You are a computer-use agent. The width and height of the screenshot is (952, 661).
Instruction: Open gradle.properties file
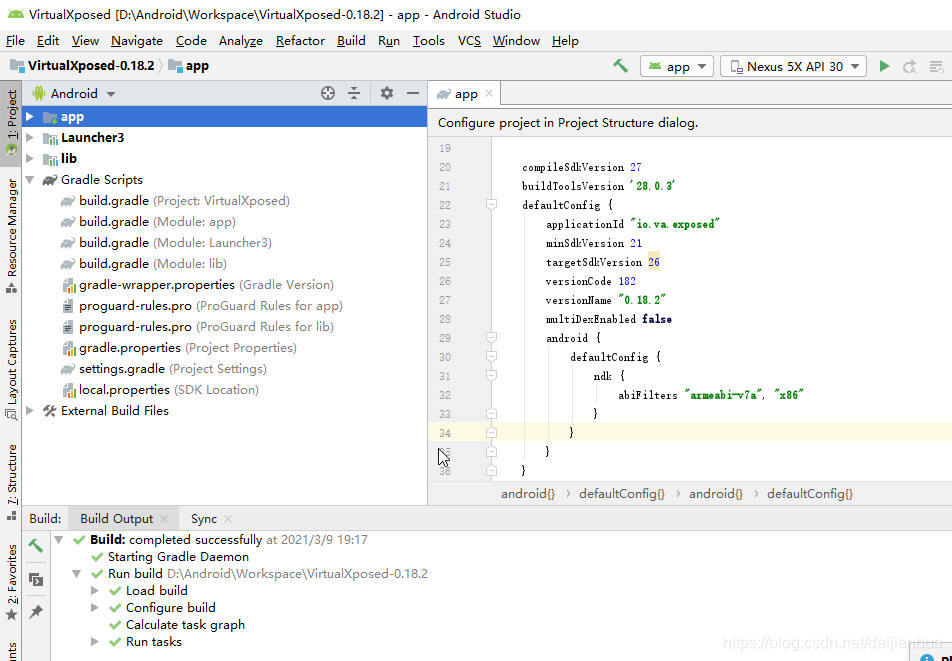pos(179,348)
